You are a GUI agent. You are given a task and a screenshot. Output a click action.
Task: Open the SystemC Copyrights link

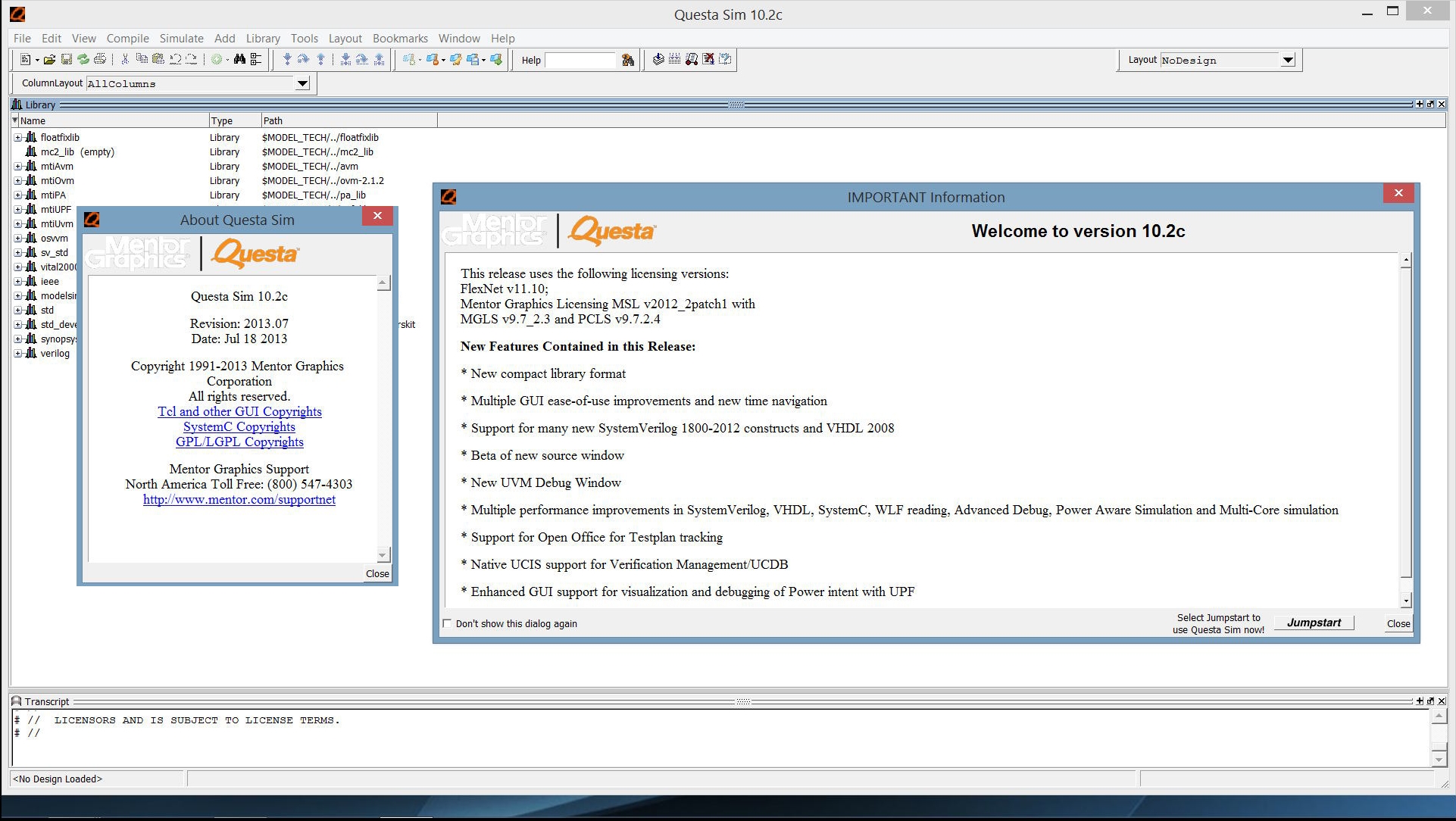239,426
